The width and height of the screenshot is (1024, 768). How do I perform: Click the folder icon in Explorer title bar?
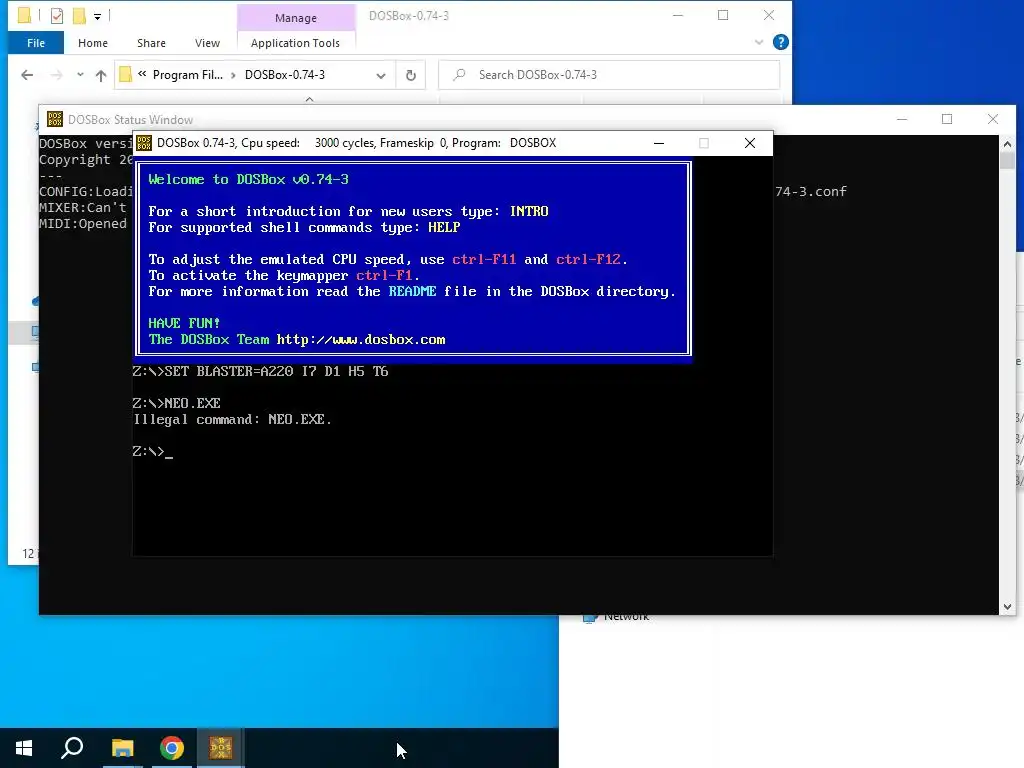pyautogui.click(x=24, y=15)
